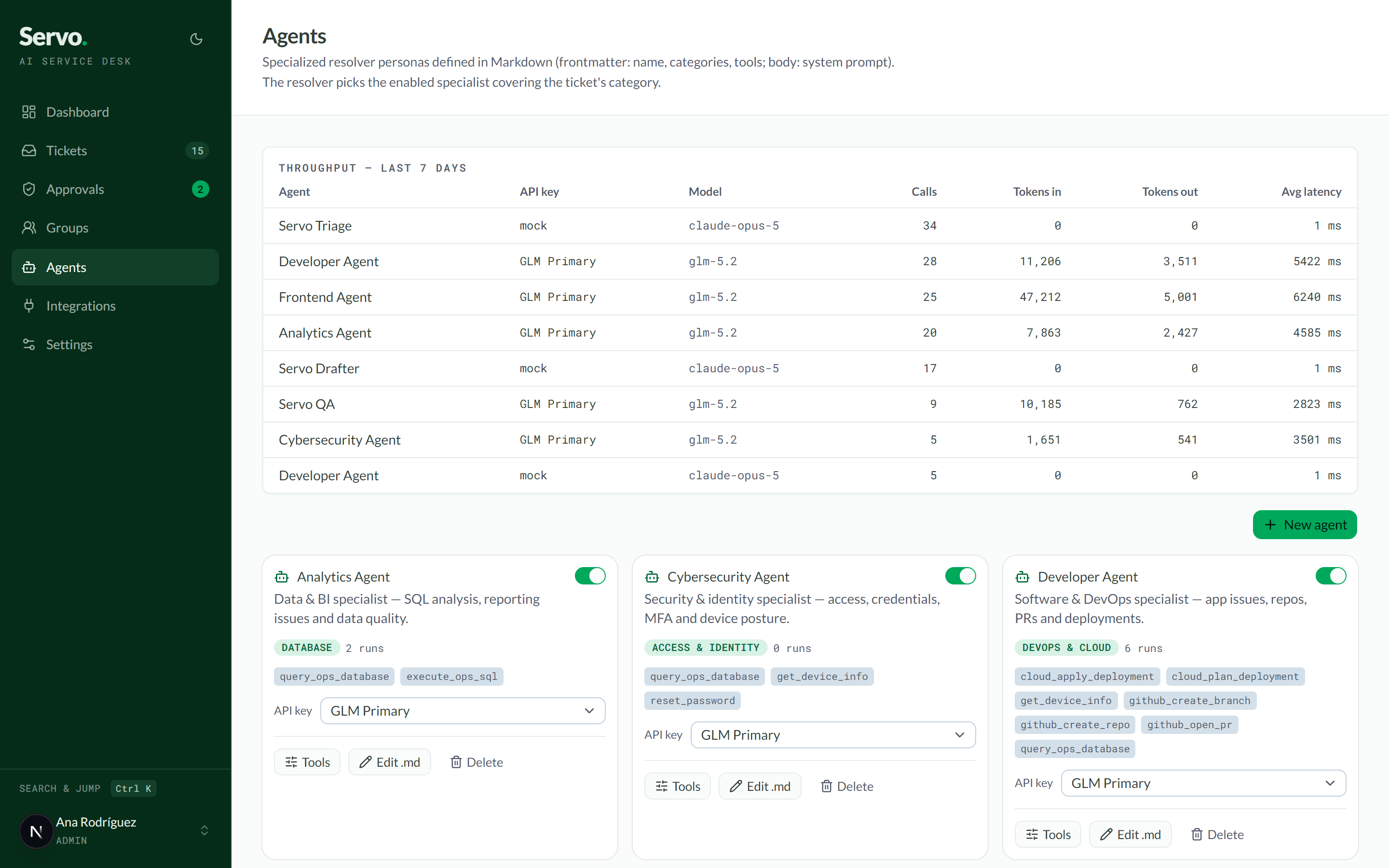Open Tools for Cybersecurity Agent
This screenshot has height=868, width=1389.
[677, 786]
